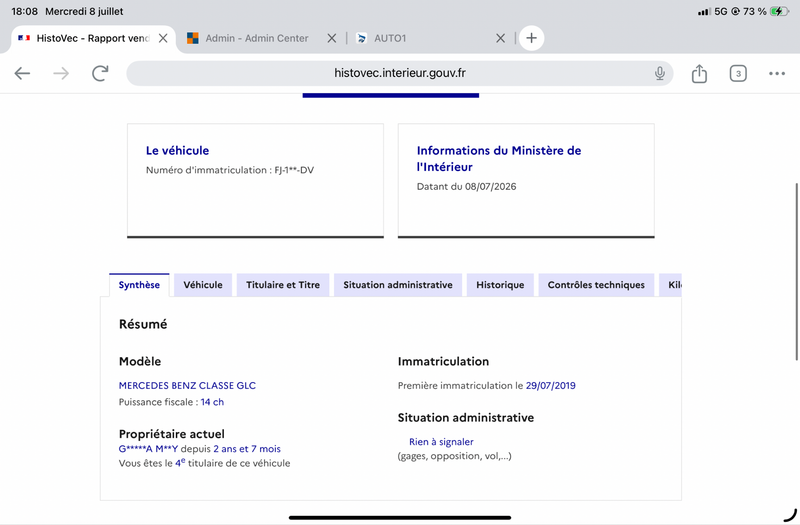Show open tabs counter button

point(738,73)
